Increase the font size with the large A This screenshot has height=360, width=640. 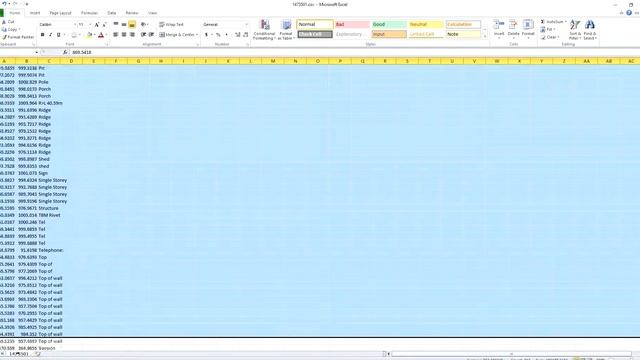(97, 25)
